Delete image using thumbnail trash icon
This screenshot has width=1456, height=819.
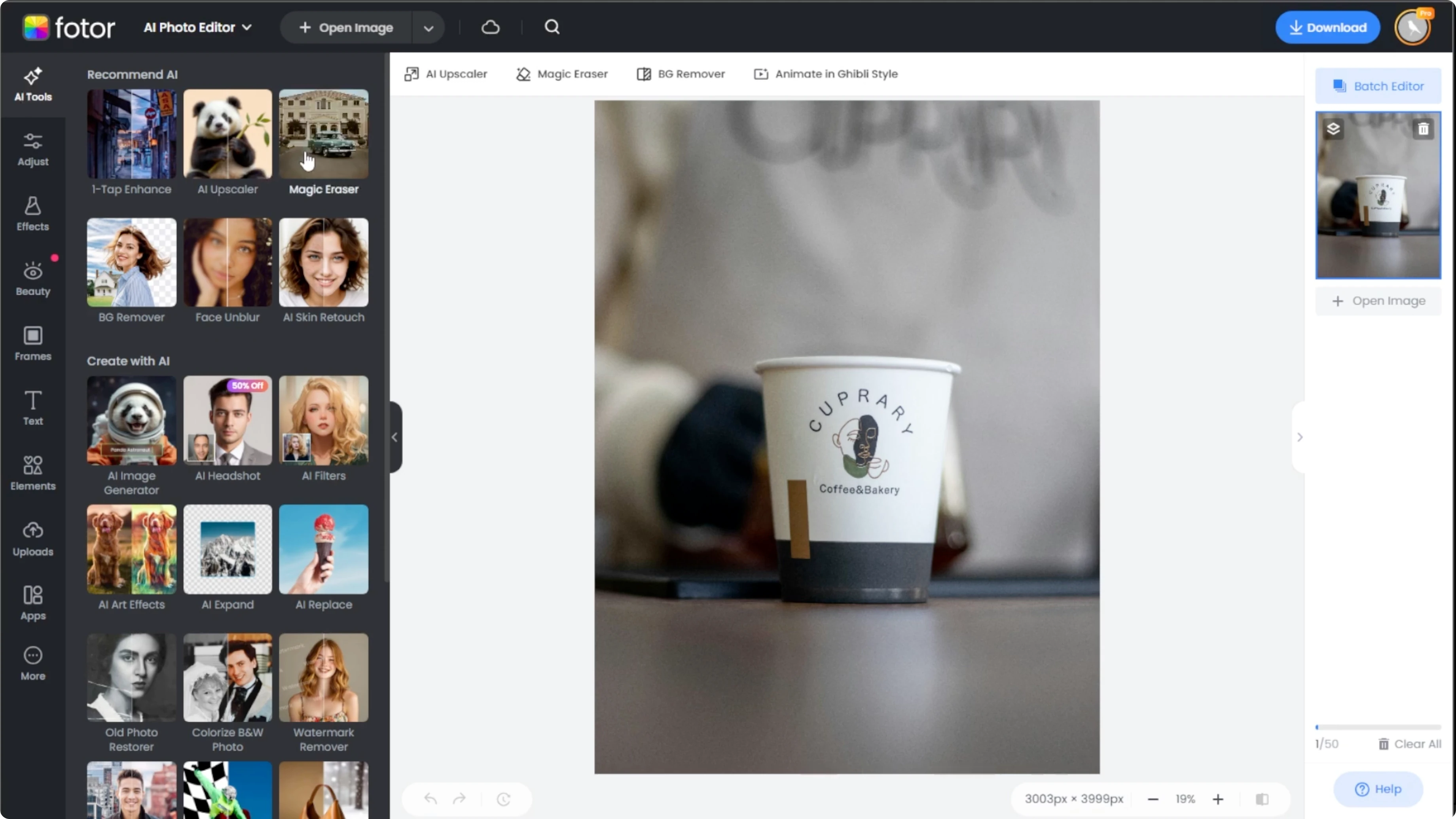point(1423,129)
